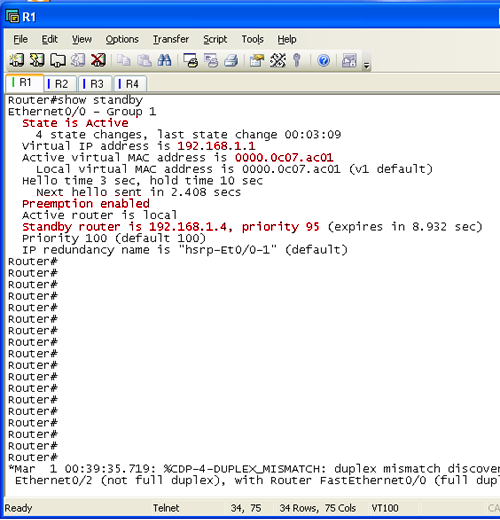
Task: Click the Print Screen toolbar icon
Action: pos(191,61)
